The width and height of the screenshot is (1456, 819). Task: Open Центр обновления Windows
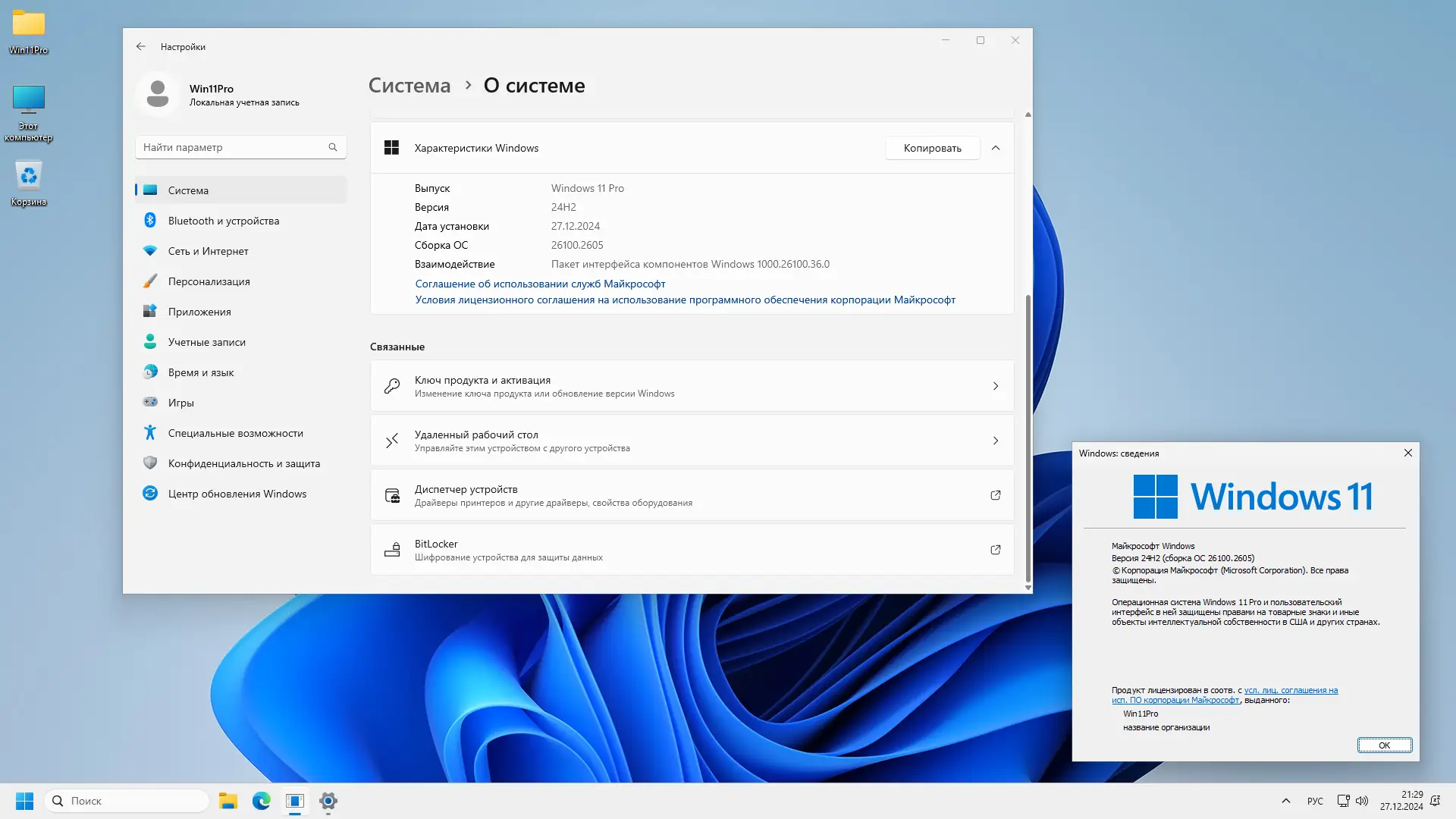pos(237,494)
